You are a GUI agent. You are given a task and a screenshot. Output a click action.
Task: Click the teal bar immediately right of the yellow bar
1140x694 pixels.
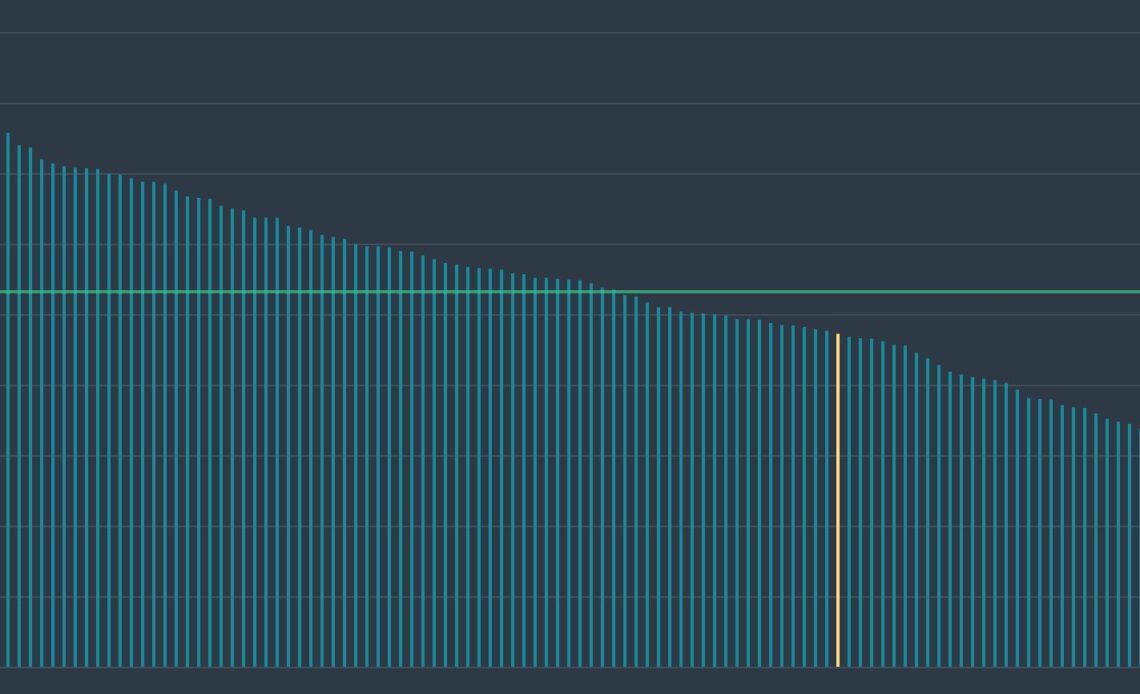click(849, 500)
